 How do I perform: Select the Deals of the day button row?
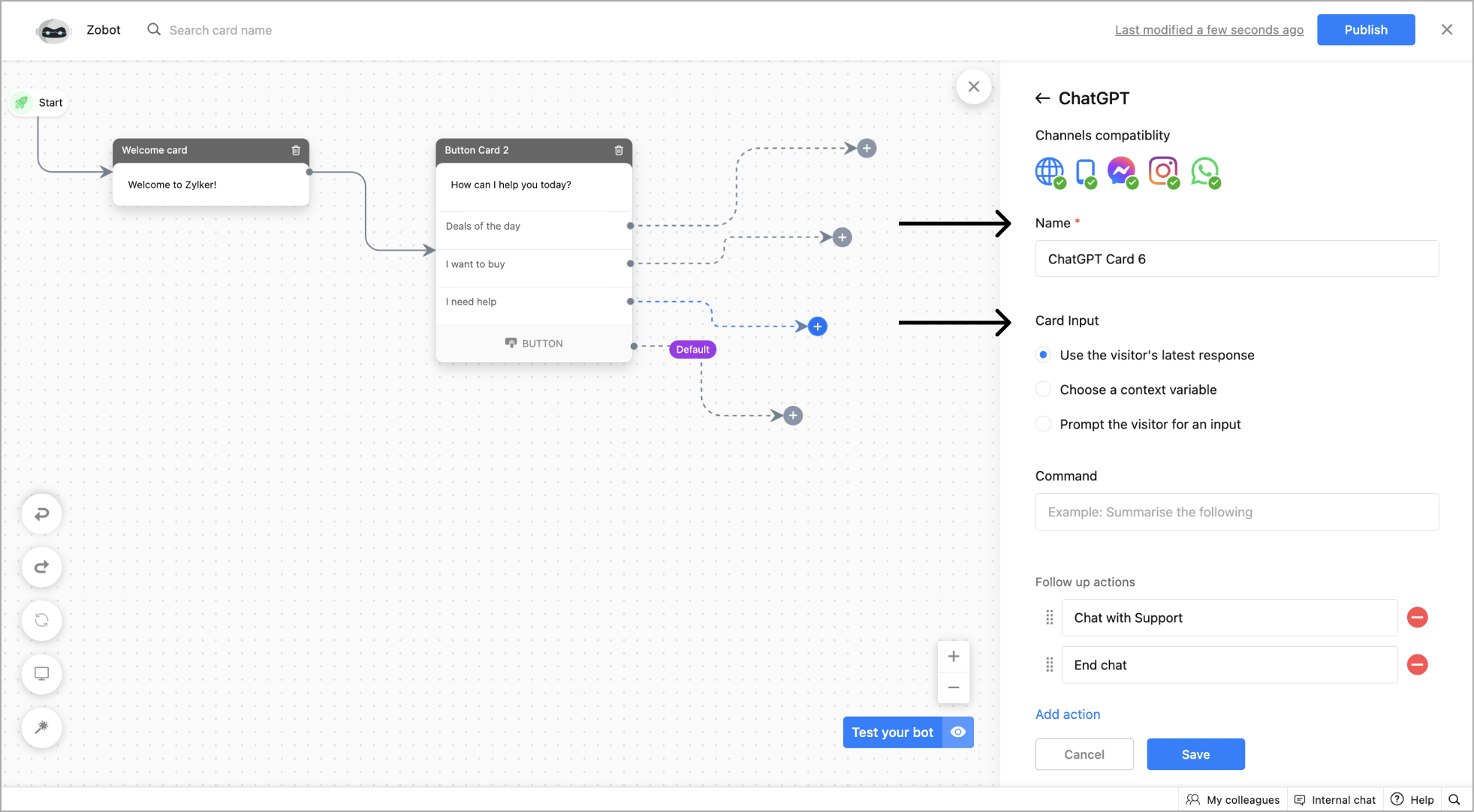tap(534, 226)
